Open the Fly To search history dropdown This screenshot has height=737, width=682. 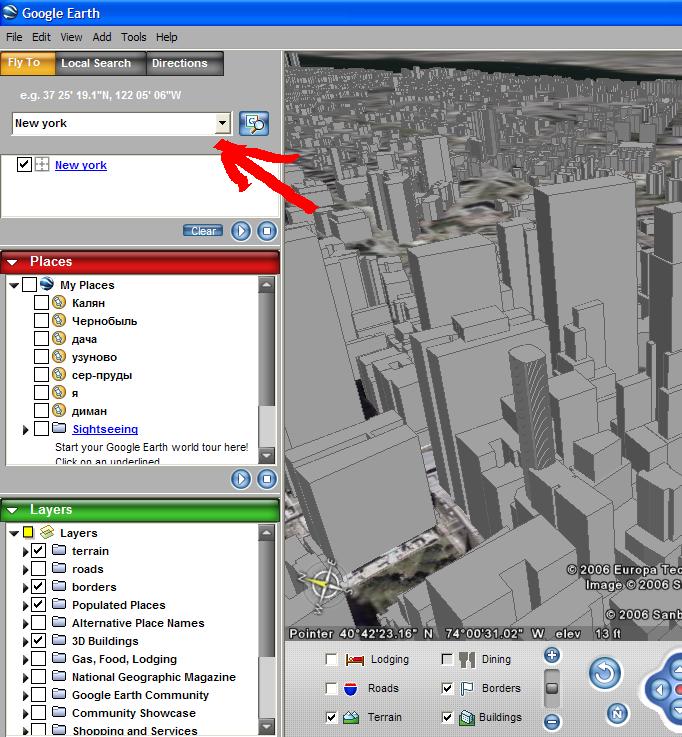click(223, 124)
